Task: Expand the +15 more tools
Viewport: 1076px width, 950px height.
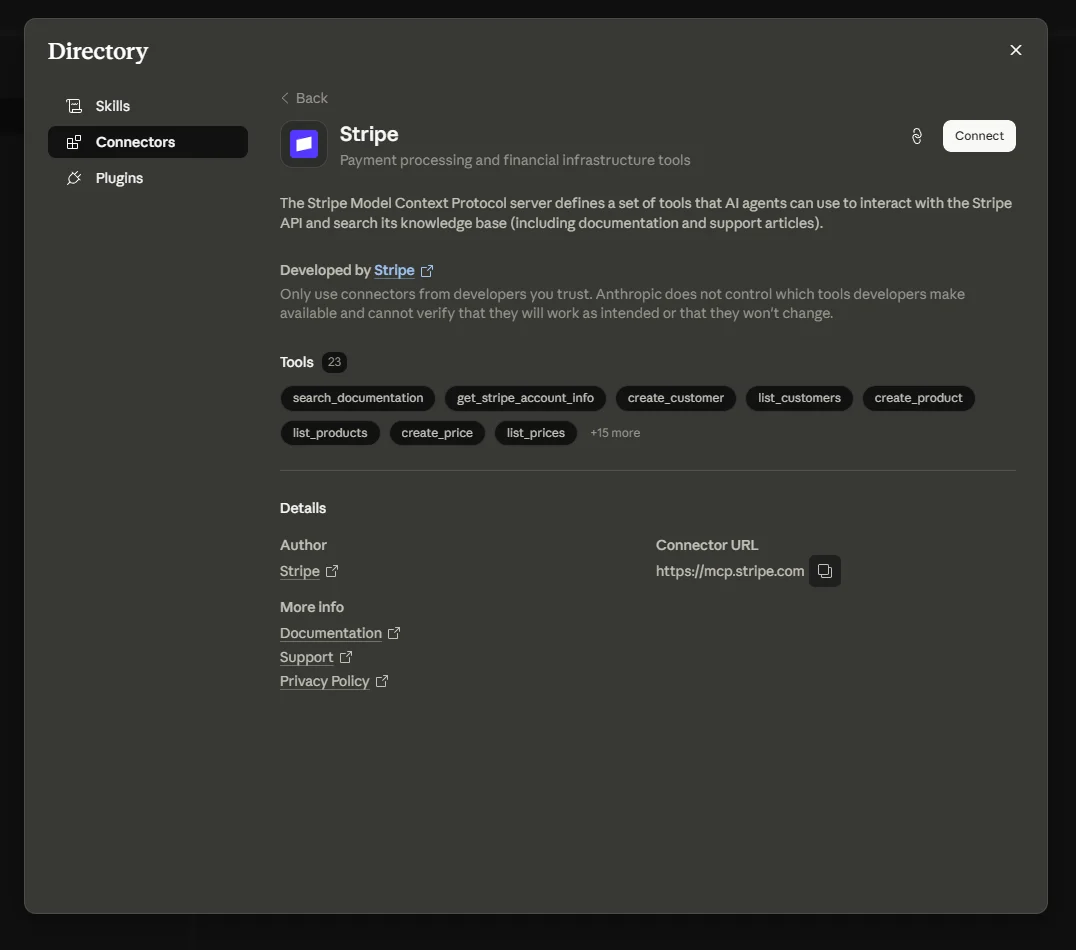Action: (615, 433)
